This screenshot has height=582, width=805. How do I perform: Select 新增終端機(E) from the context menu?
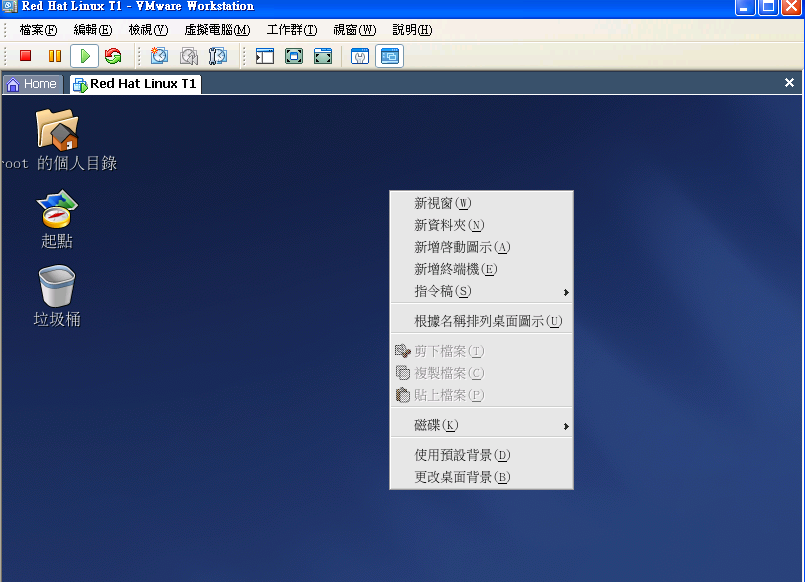pos(482,269)
